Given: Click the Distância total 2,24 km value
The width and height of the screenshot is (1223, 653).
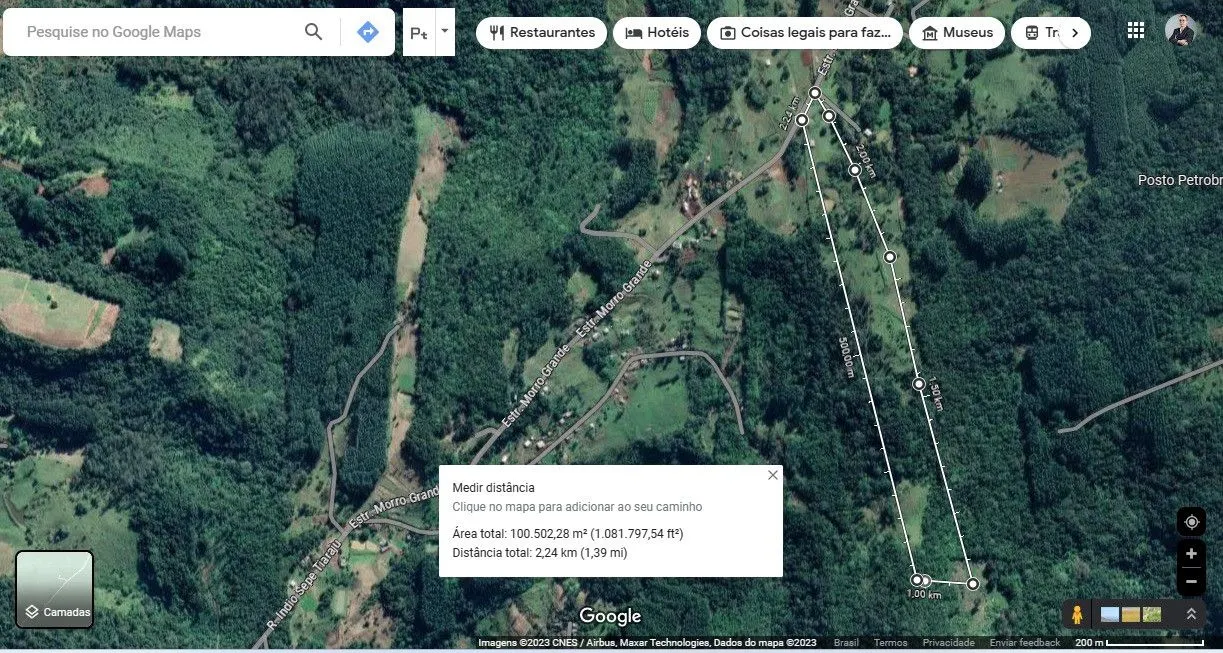Looking at the screenshot, I should pyautogui.click(x=581, y=552).
